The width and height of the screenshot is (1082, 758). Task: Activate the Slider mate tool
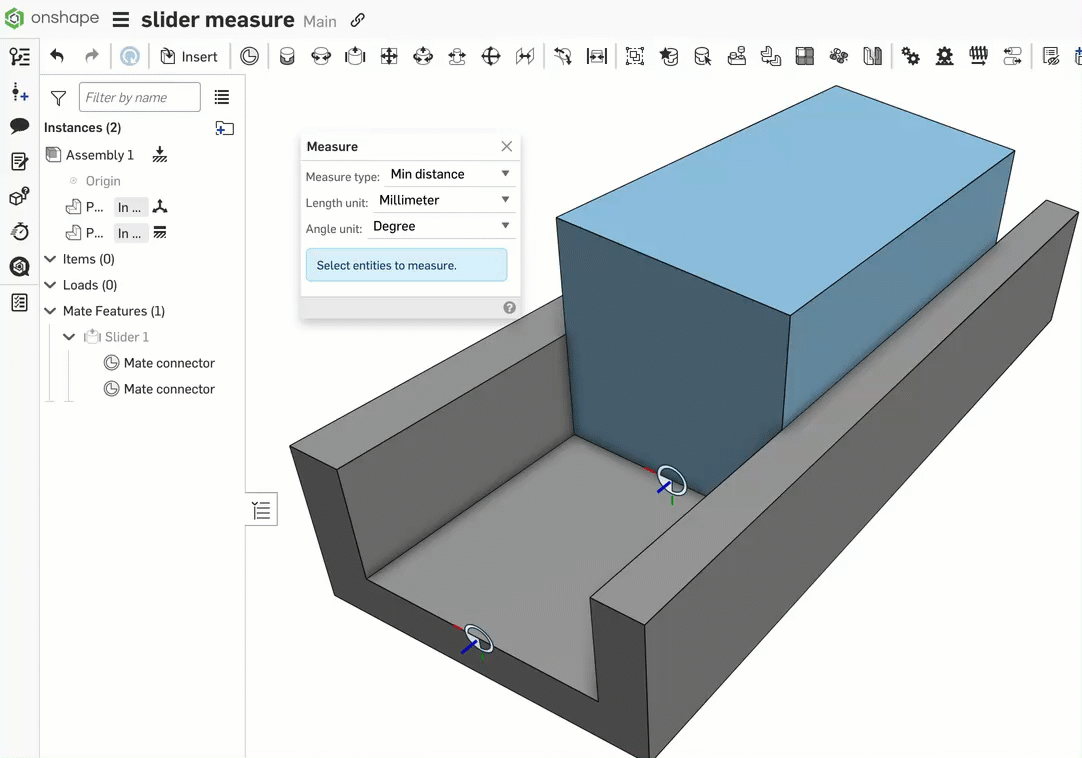pyautogui.click(x=355, y=56)
